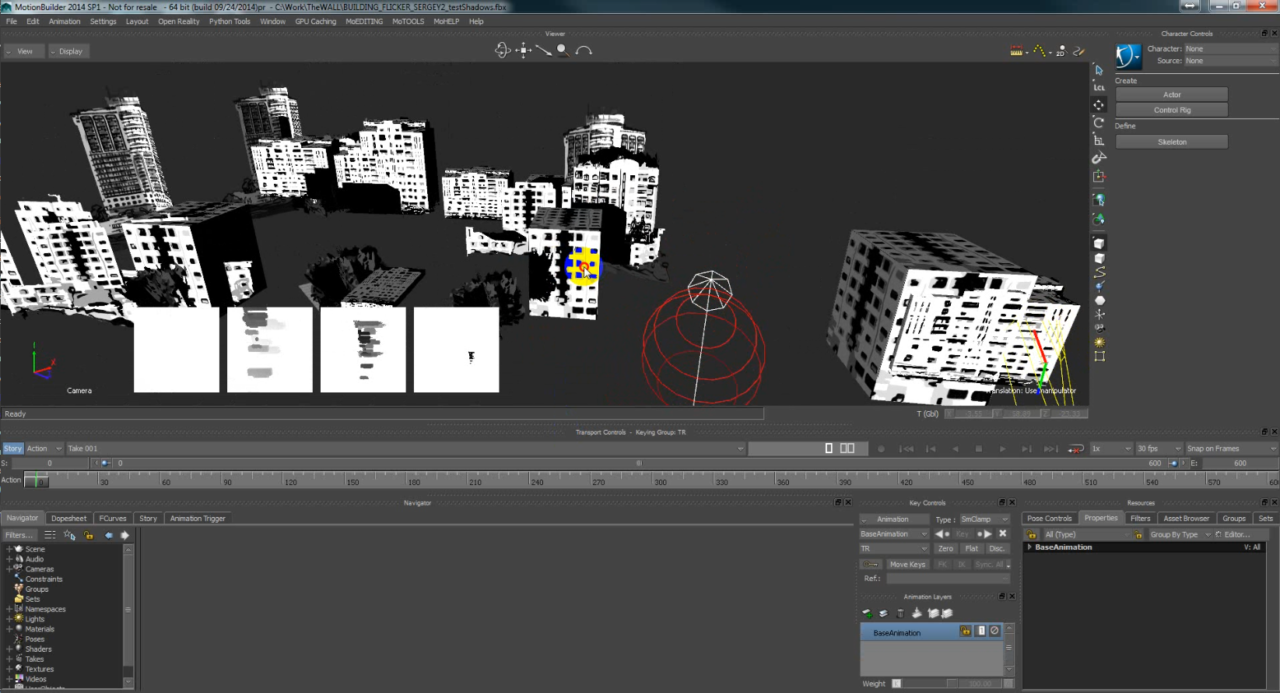Click the arrow Select tool icon
Image resolution: width=1280 pixels, height=693 pixels.
coord(1099,70)
